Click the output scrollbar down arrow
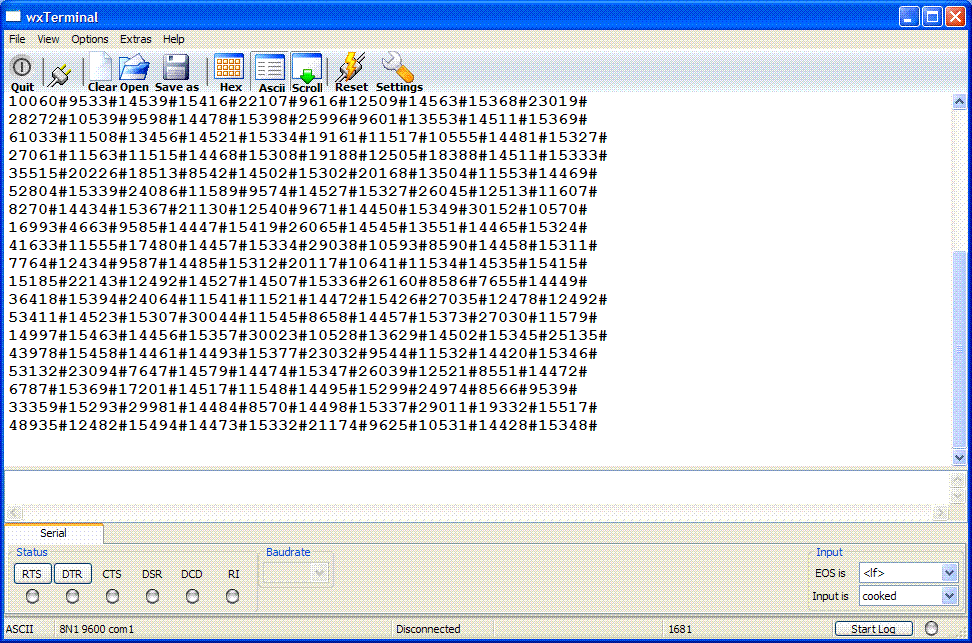 click(x=959, y=458)
